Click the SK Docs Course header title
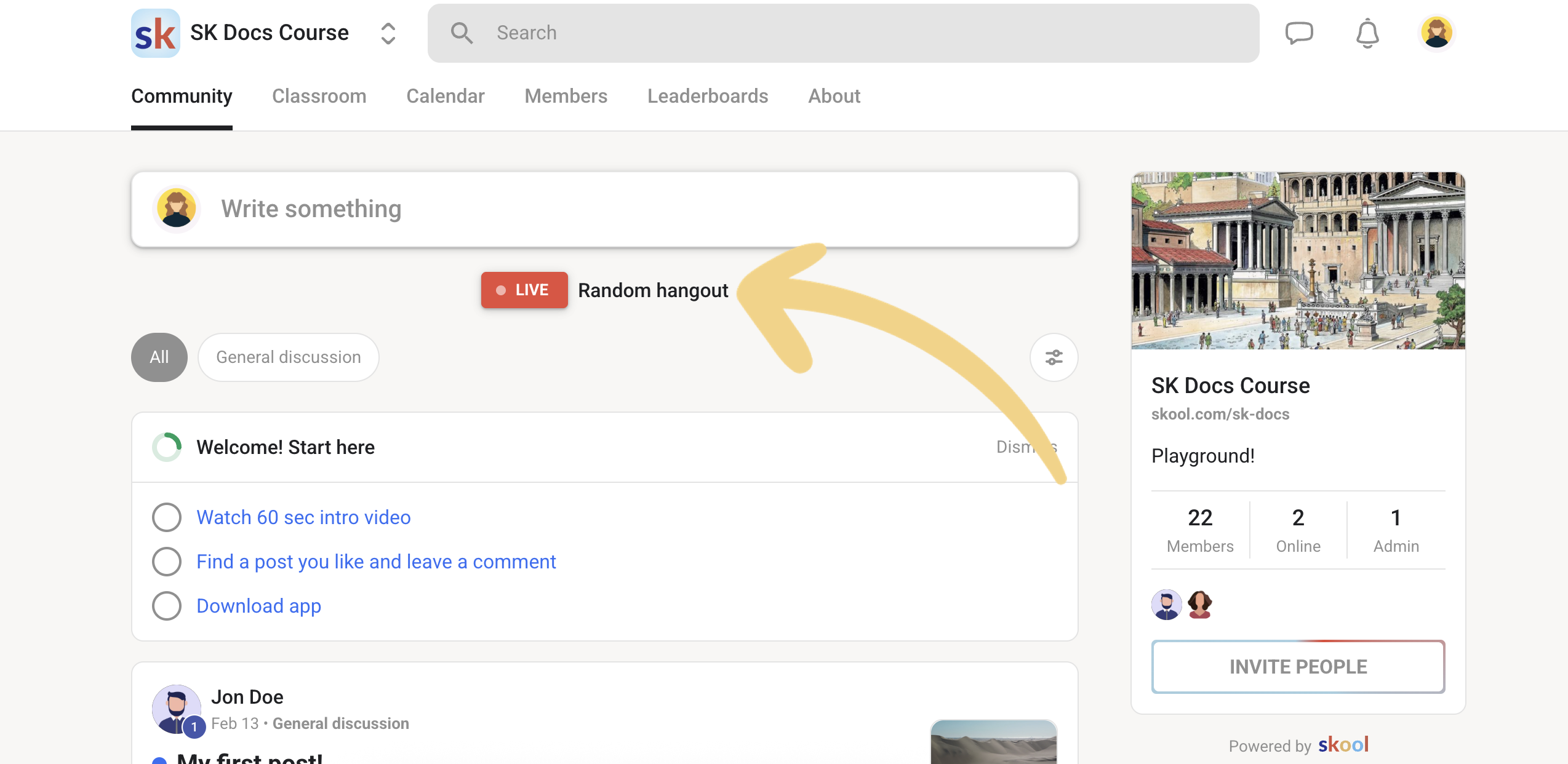 pyautogui.click(x=269, y=33)
